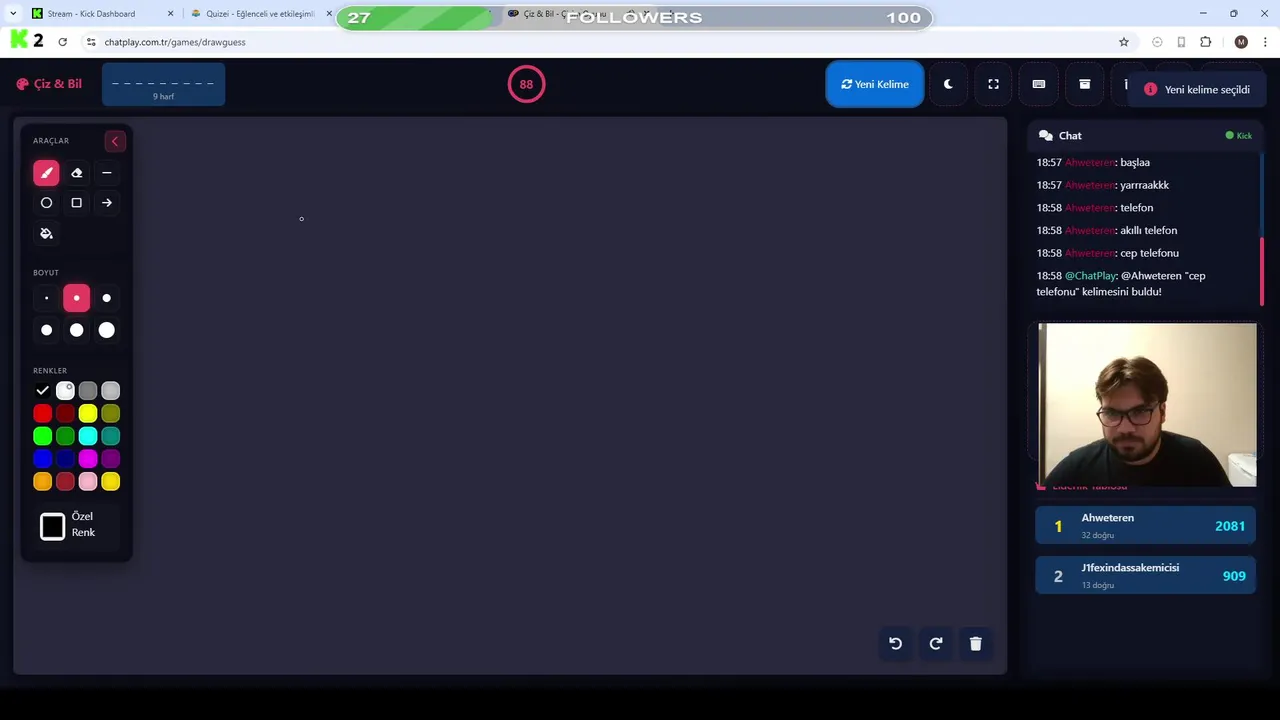Pick the golden yellow swatch in the bottom row
The width and height of the screenshot is (1280, 720).
111,482
